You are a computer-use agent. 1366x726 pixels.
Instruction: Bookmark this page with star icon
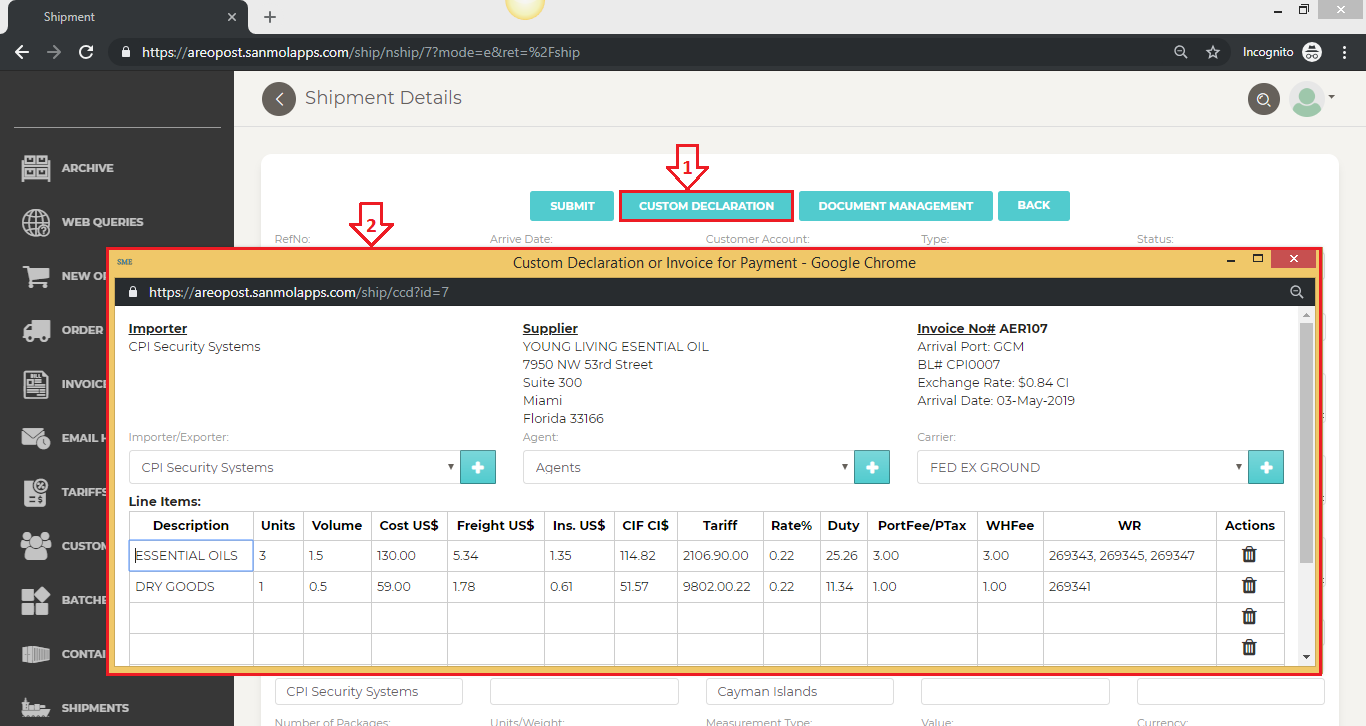point(1213,52)
